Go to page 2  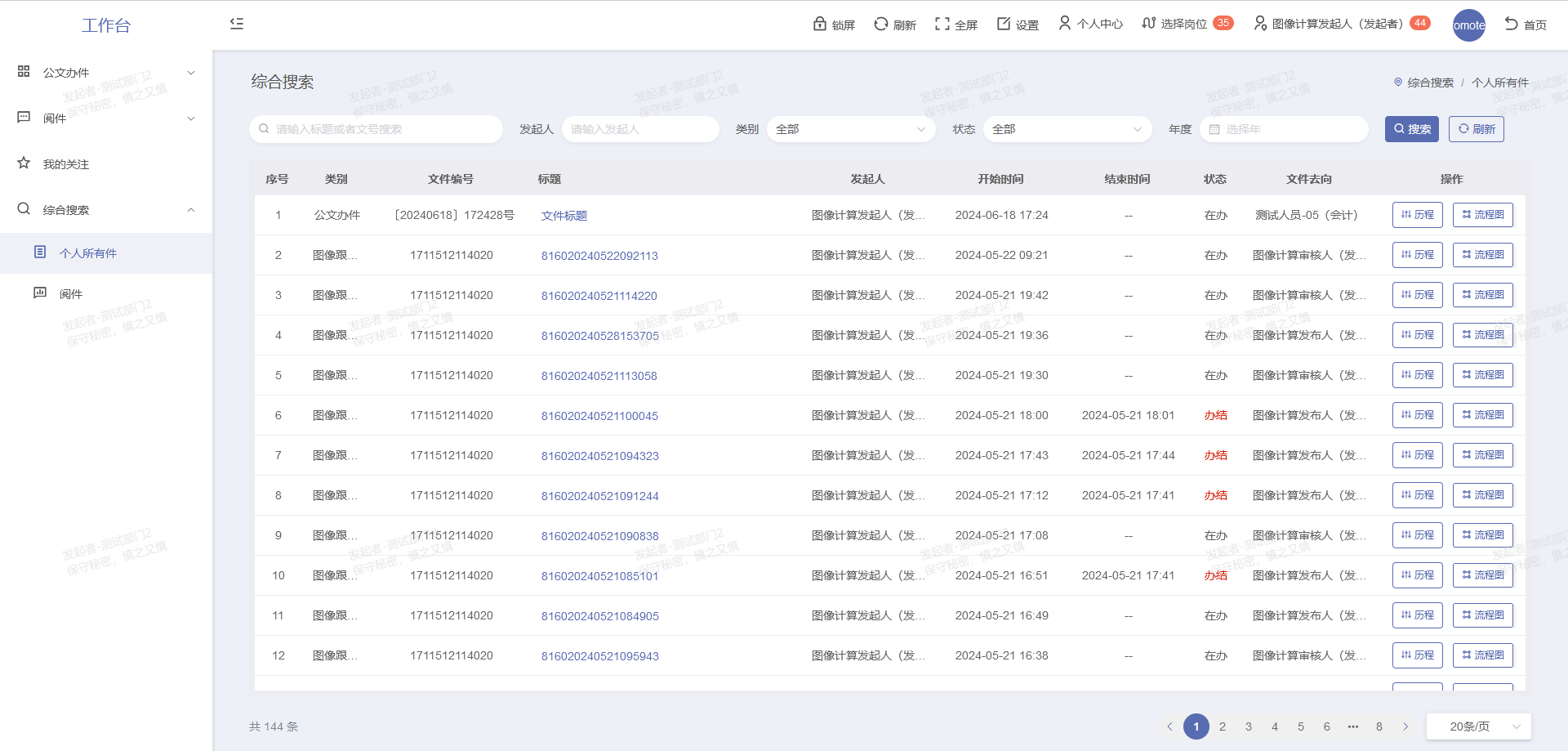[x=1223, y=726]
